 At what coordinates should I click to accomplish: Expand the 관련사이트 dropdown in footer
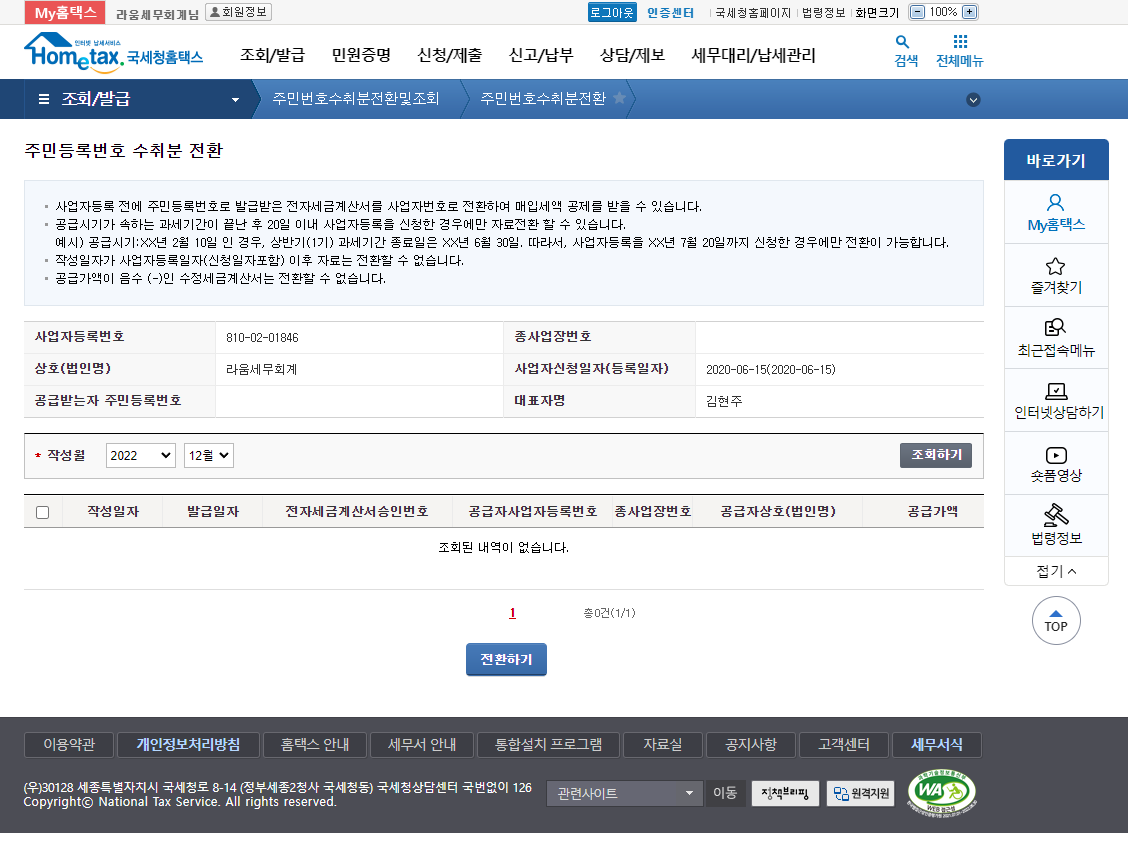624,793
